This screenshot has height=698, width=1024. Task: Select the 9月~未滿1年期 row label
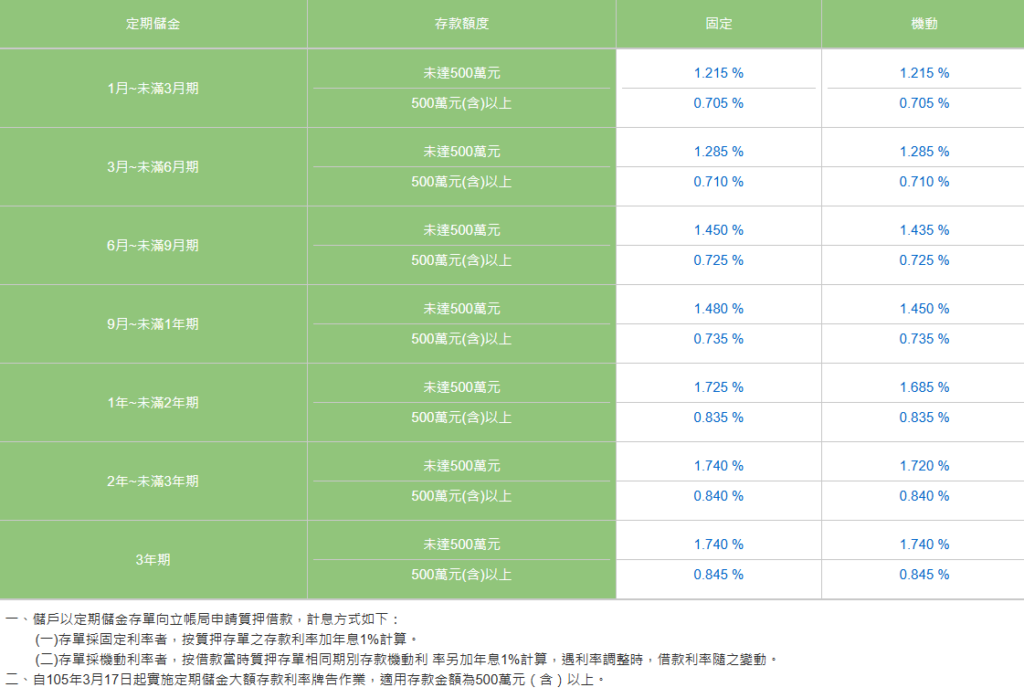tap(153, 324)
